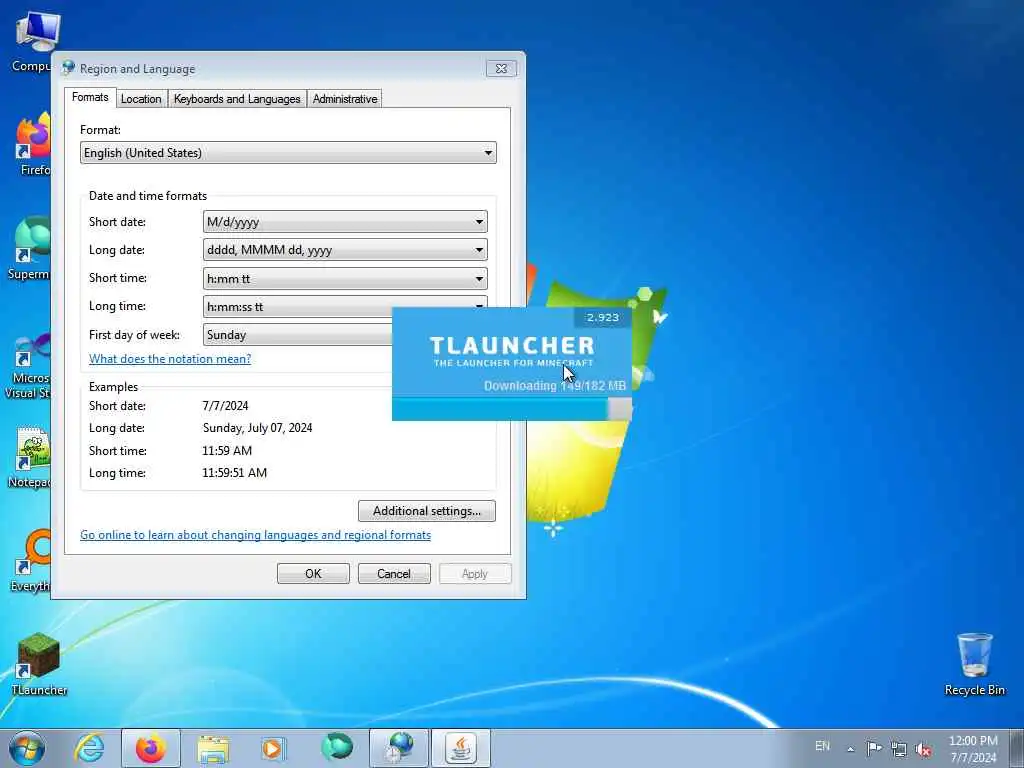The height and width of the screenshot is (768, 1024).
Task: Click the Downloading 149/182 MB status text
Action: click(x=554, y=386)
